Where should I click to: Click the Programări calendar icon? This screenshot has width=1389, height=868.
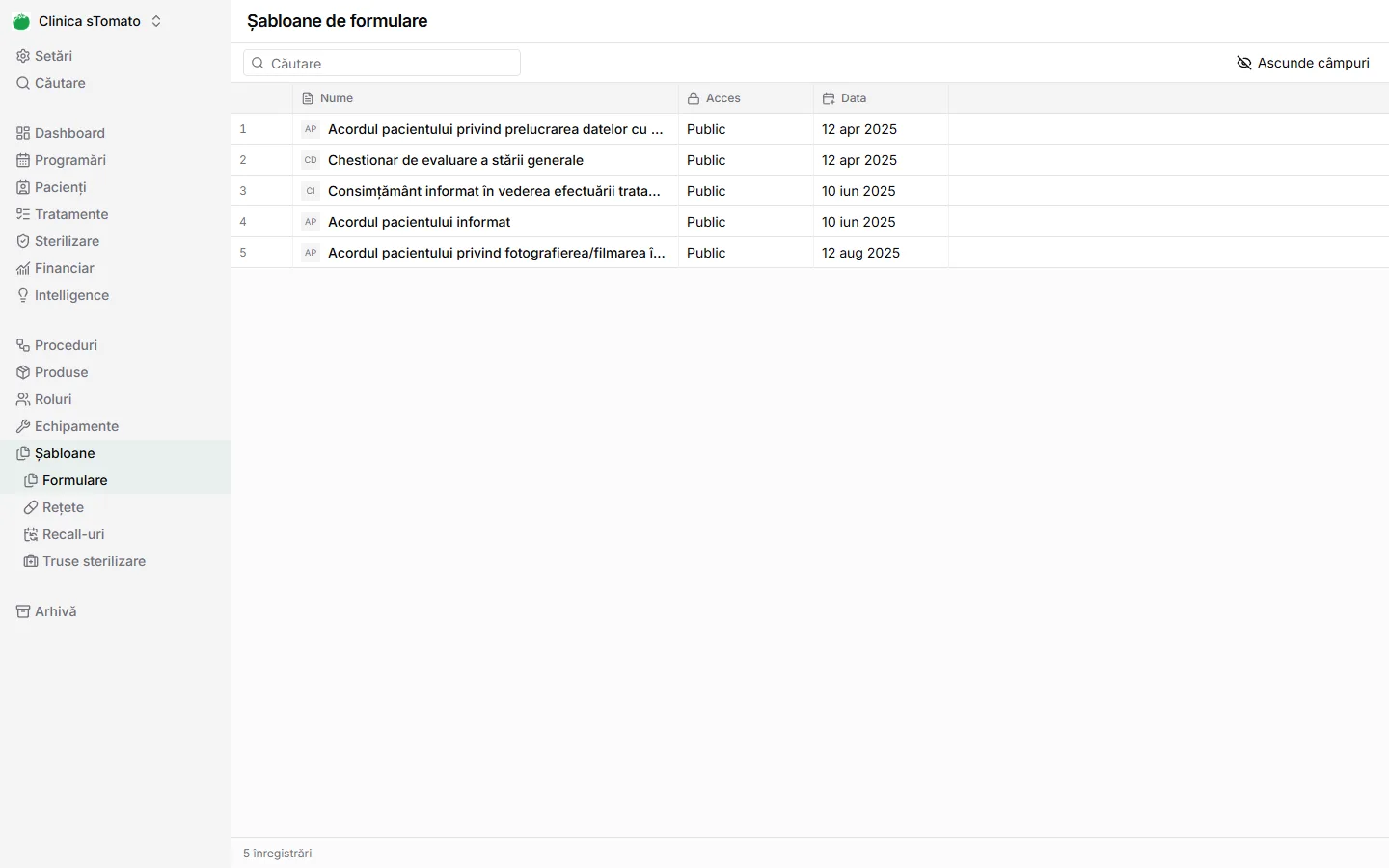23,160
